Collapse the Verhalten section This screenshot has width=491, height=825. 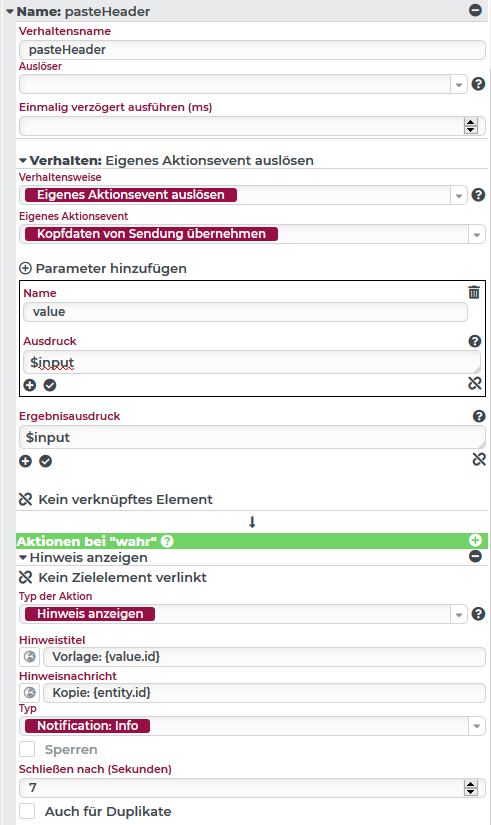click(x=23, y=160)
